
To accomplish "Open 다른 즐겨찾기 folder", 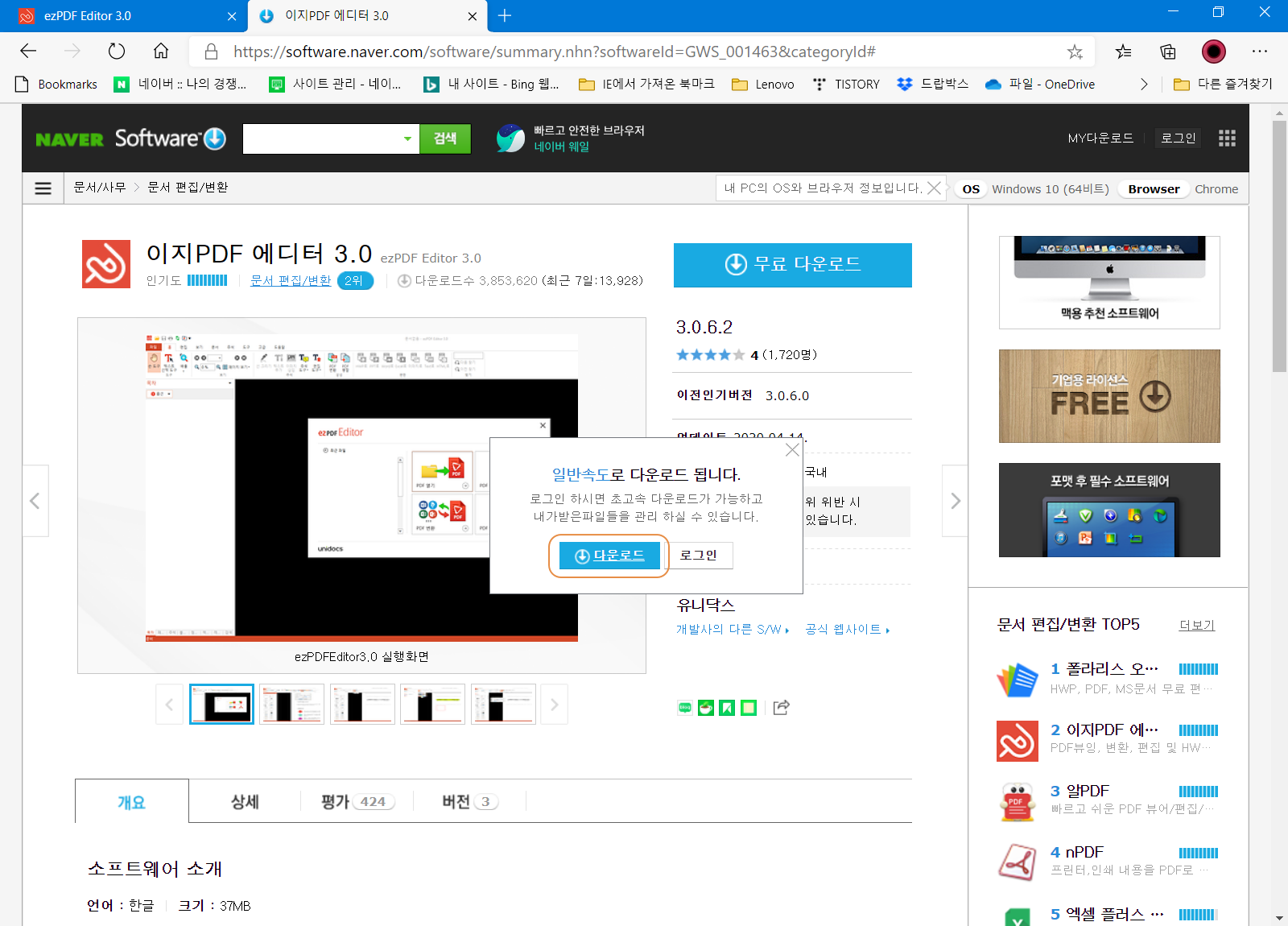I will 1223,84.
